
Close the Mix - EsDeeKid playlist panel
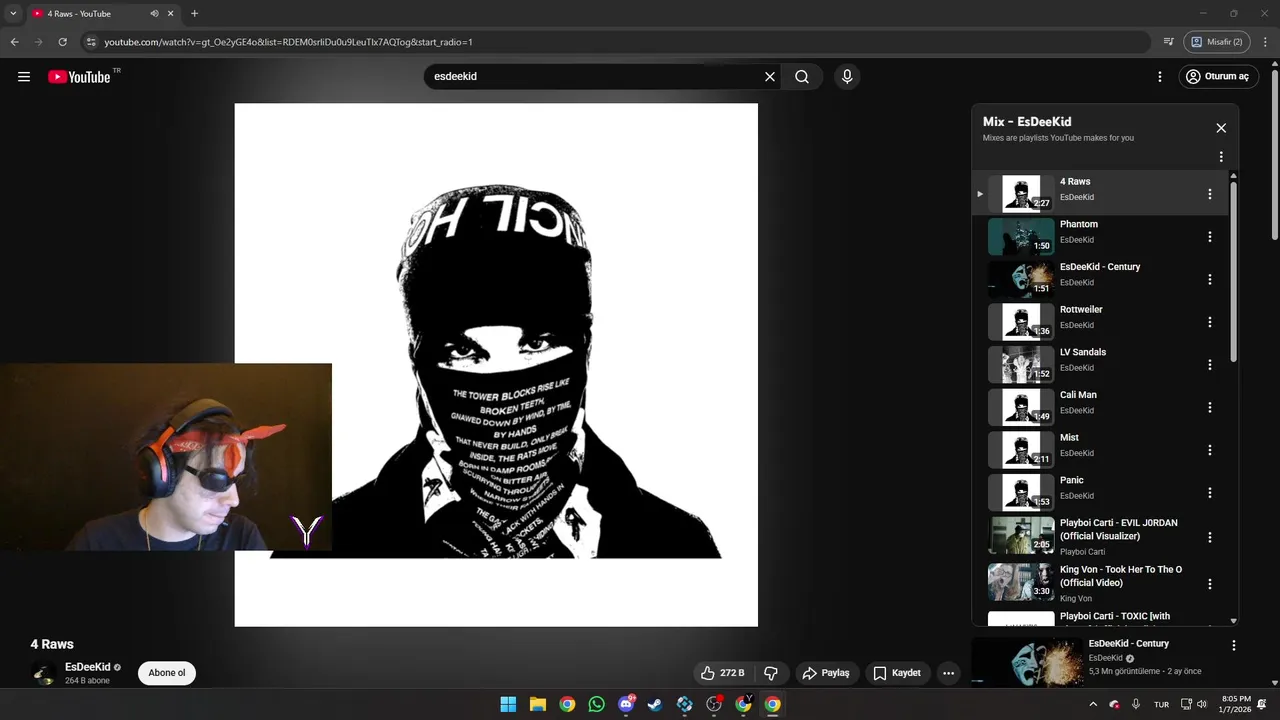pyautogui.click(x=1221, y=128)
